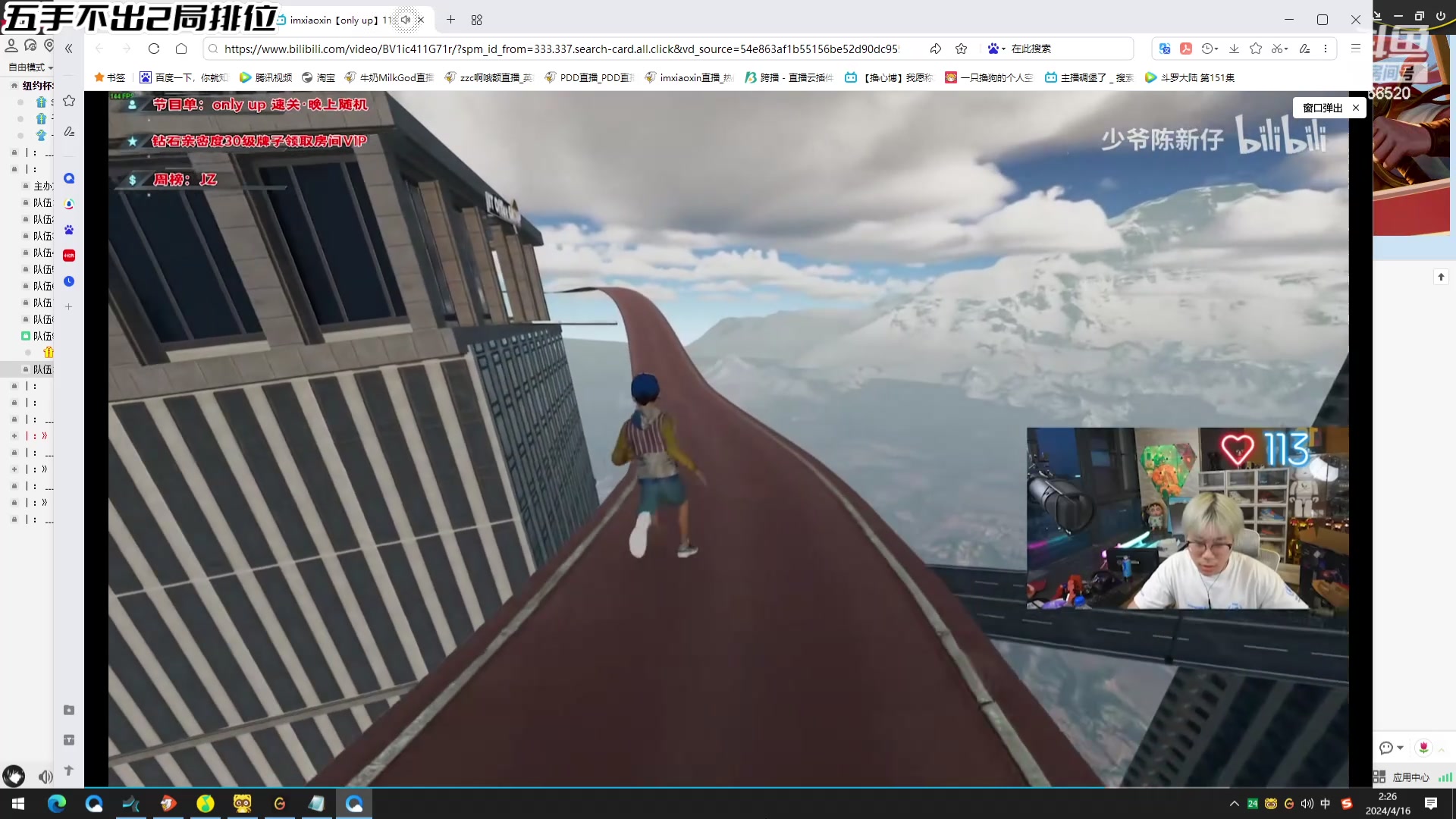Screen dimensions: 1456x819
Task: Open the Windows notification center
Action: point(1431,804)
